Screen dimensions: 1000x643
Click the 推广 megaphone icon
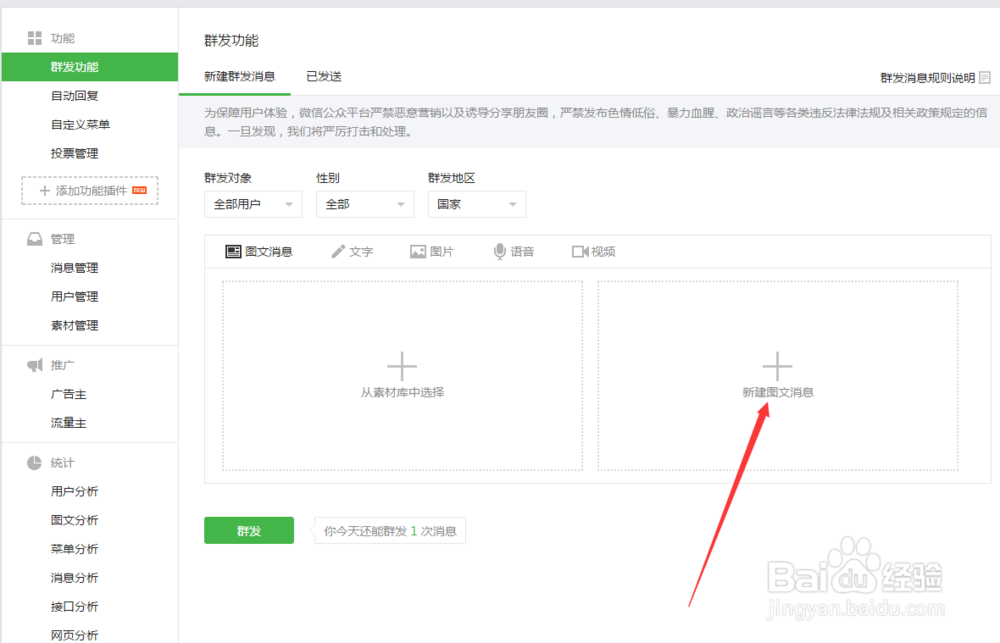tap(34, 364)
